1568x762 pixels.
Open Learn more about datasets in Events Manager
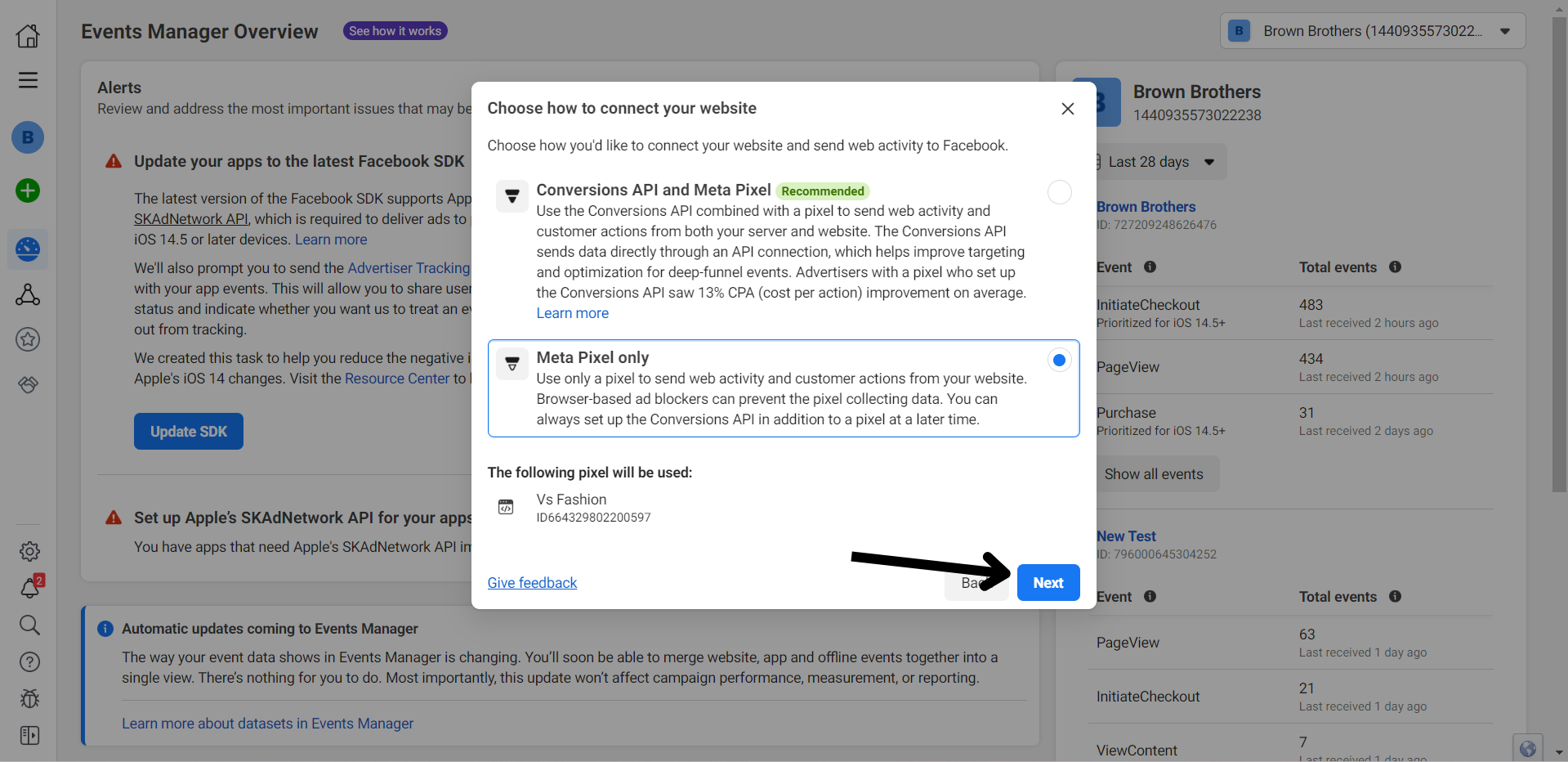(x=267, y=724)
